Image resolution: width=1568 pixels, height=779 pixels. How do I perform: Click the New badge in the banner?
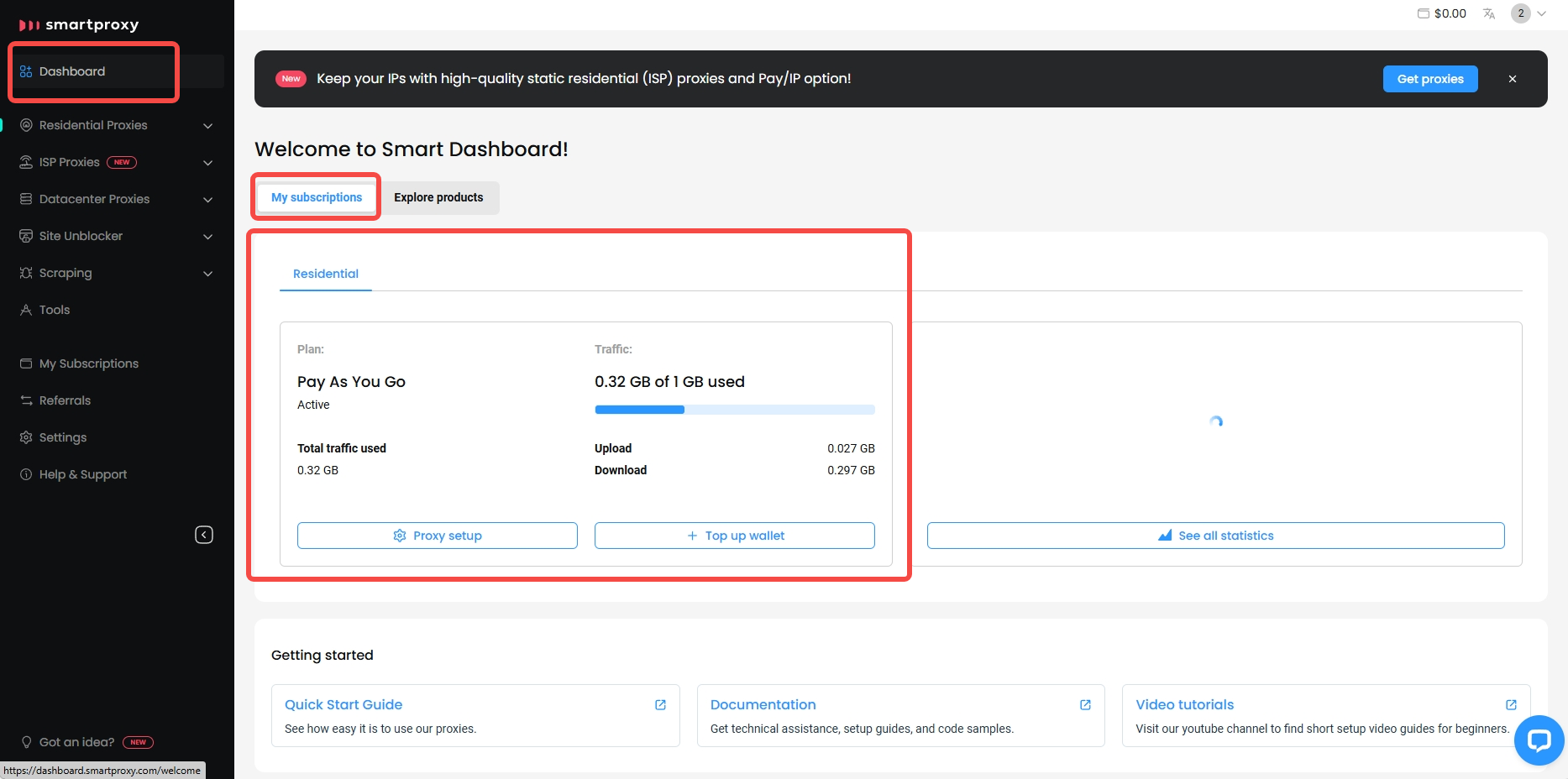(x=291, y=79)
